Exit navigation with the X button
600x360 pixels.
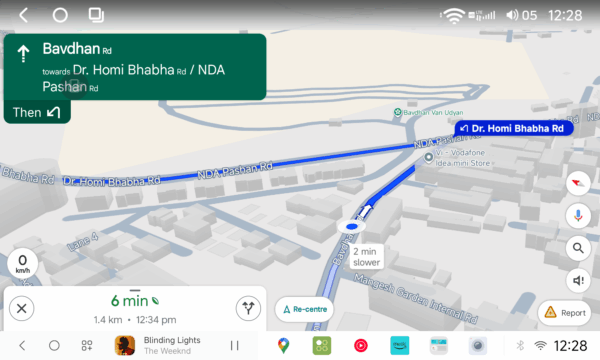pos(21,308)
